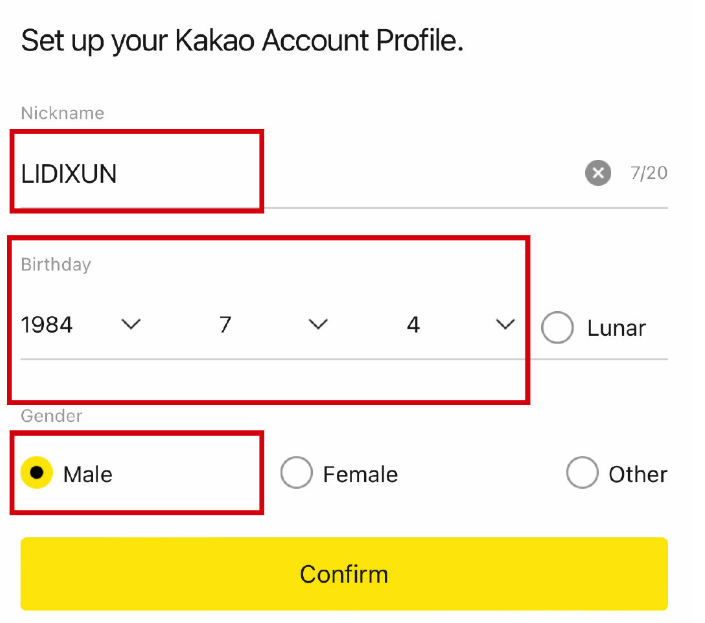The image size is (705, 623).
Task: Select the Male radio button
Action: pyautogui.click(x=37, y=473)
